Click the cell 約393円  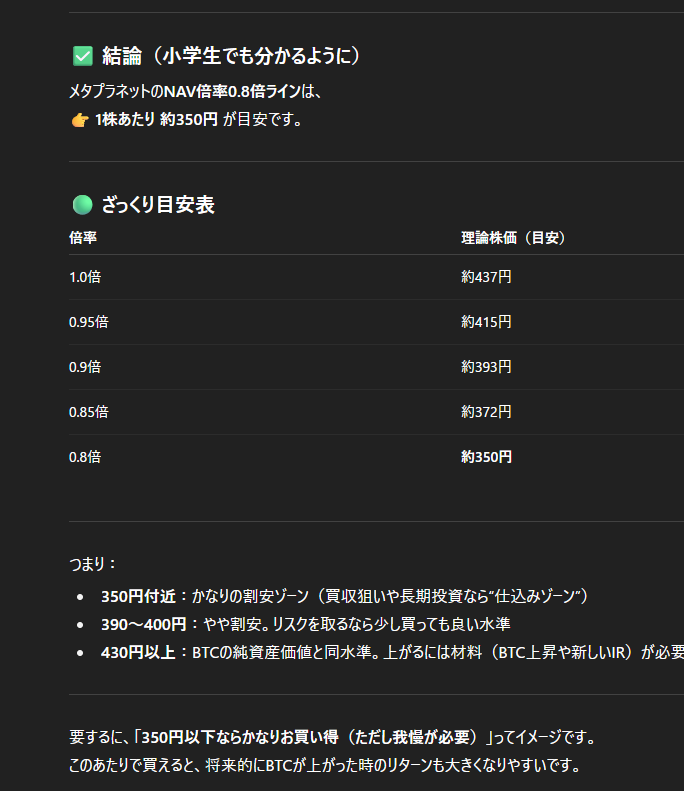(486, 367)
